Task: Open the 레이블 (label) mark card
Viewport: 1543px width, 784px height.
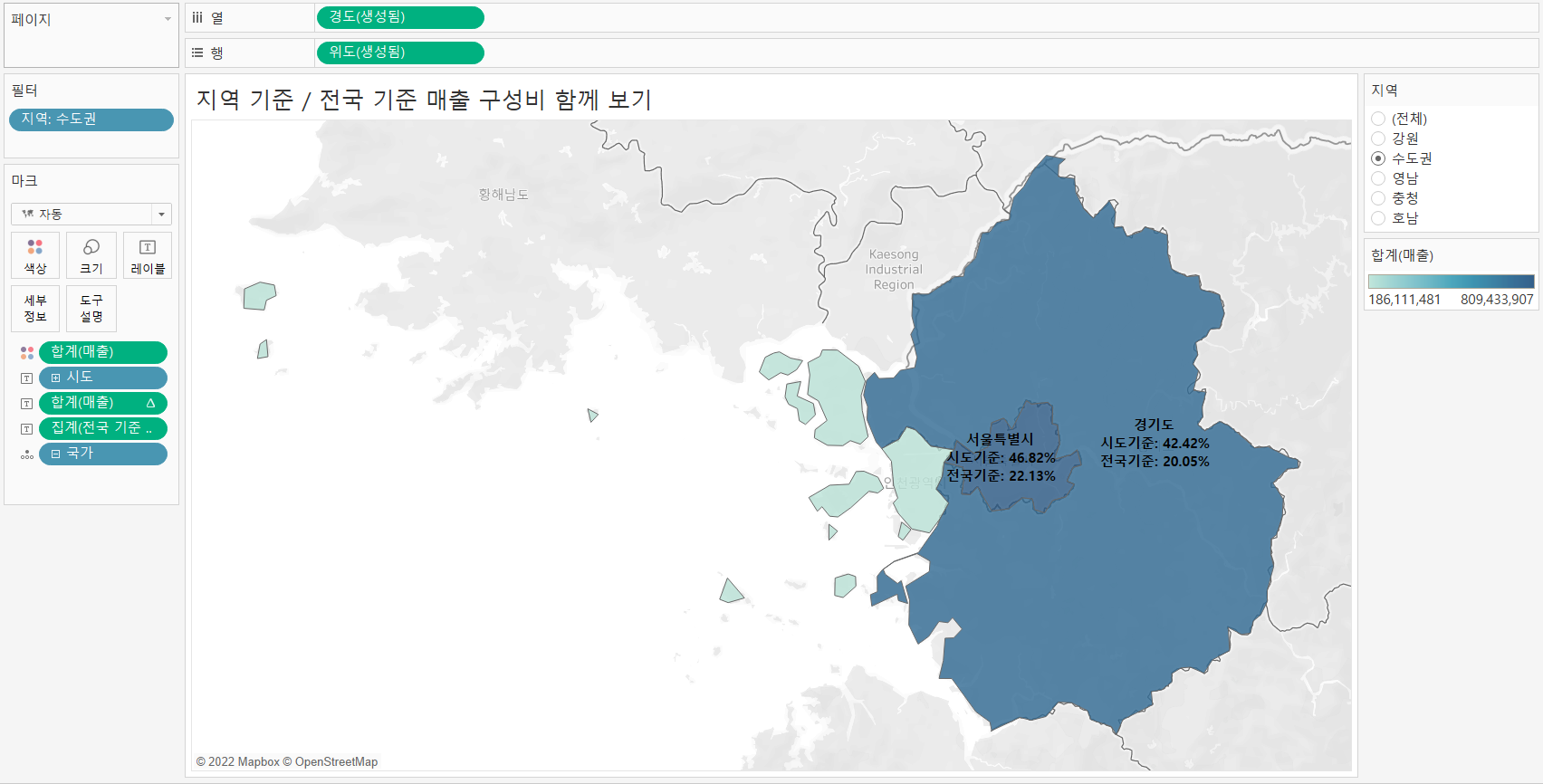Action: (148, 255)
